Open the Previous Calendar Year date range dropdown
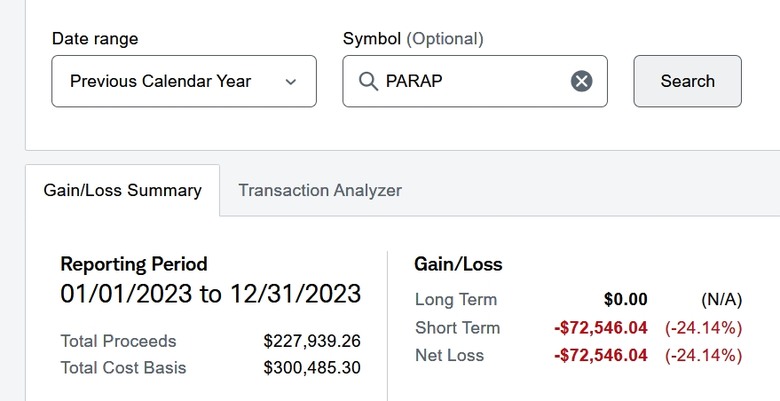Screen dimensions: 780x401 (x=184, y=81)
